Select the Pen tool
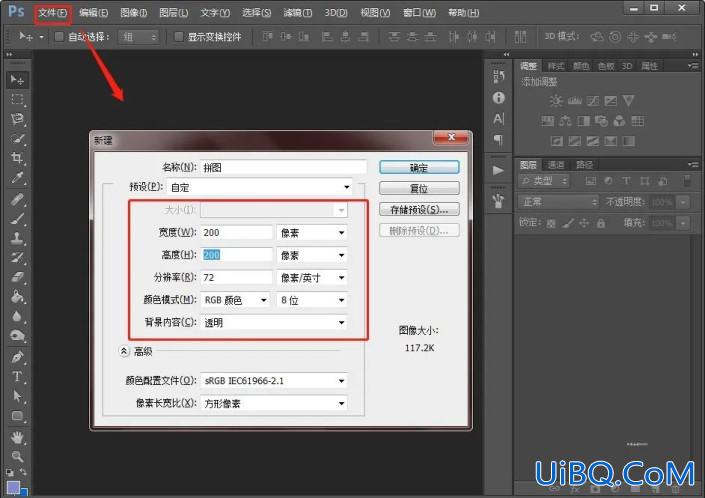The height and width of the screenshot is (498, 705). click(x=17, y=357)
